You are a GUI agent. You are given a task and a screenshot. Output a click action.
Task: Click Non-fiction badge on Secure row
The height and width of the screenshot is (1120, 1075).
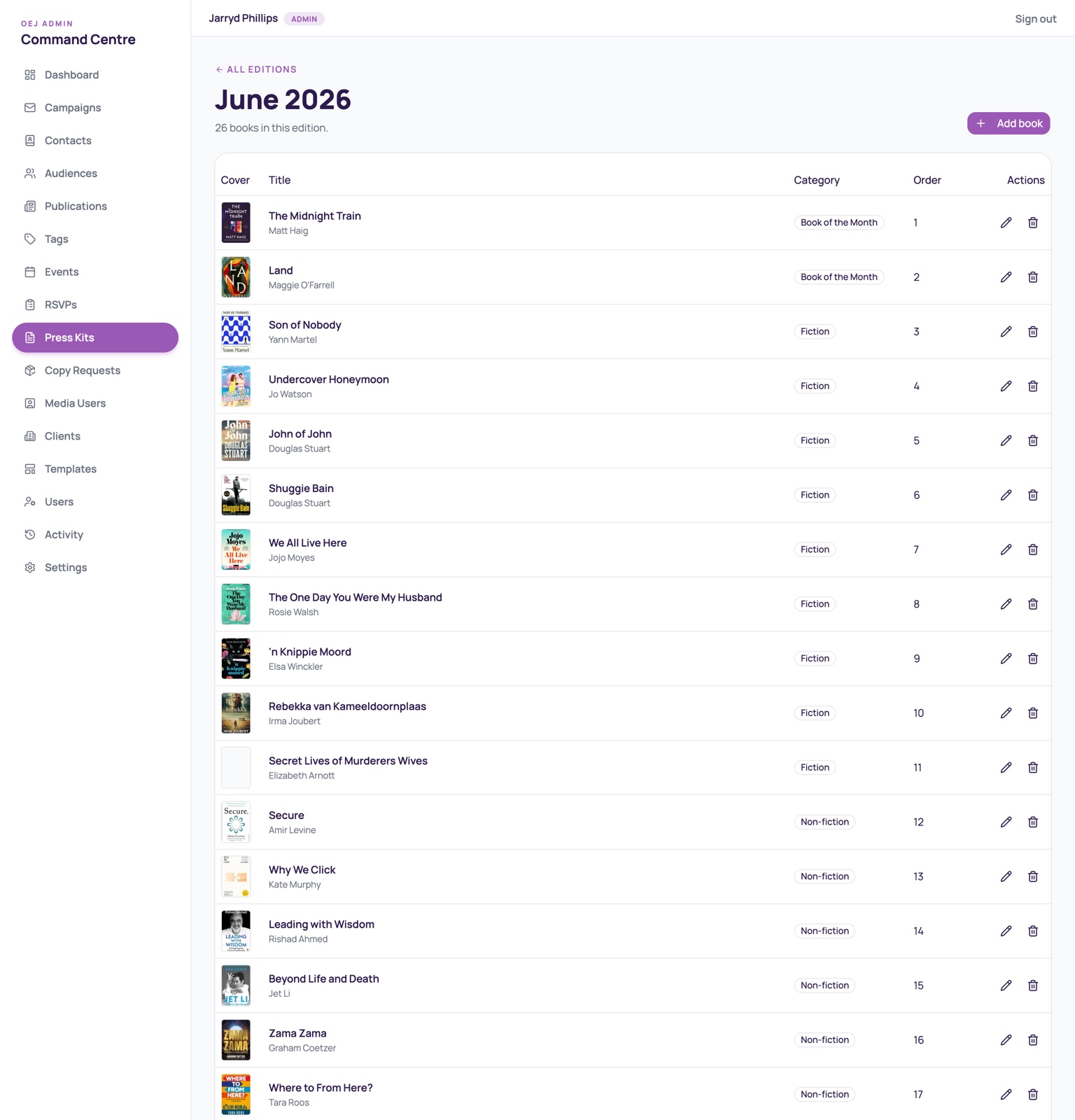pos(824,822)
